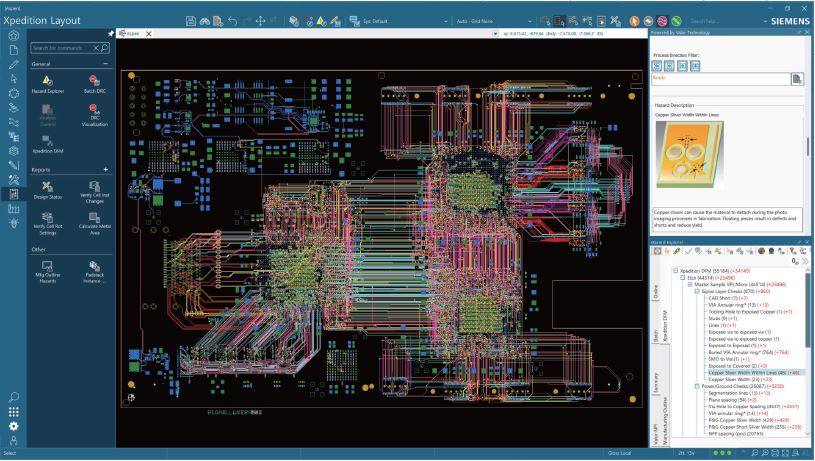815x461 pixels.
Task: Expand the Reports section plus
Action: (106, 169)
